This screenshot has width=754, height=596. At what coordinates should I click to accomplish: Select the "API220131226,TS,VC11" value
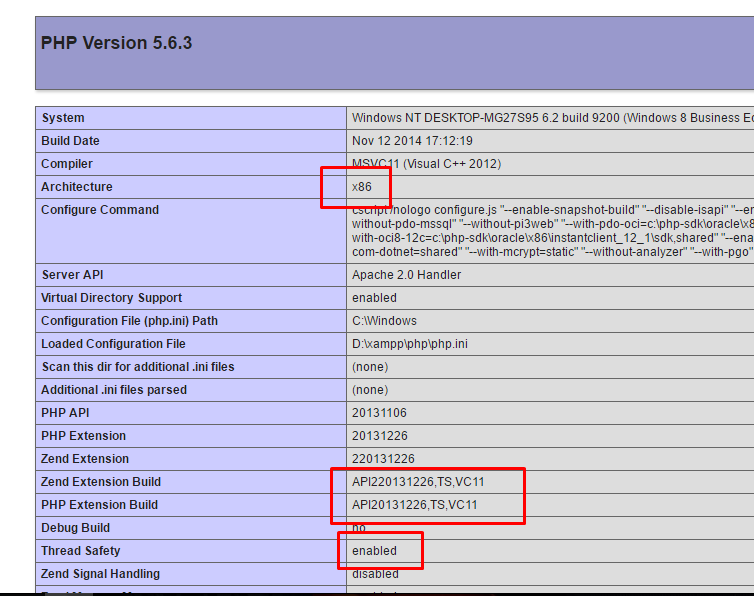pyautogui.click(x=418, y=482)
